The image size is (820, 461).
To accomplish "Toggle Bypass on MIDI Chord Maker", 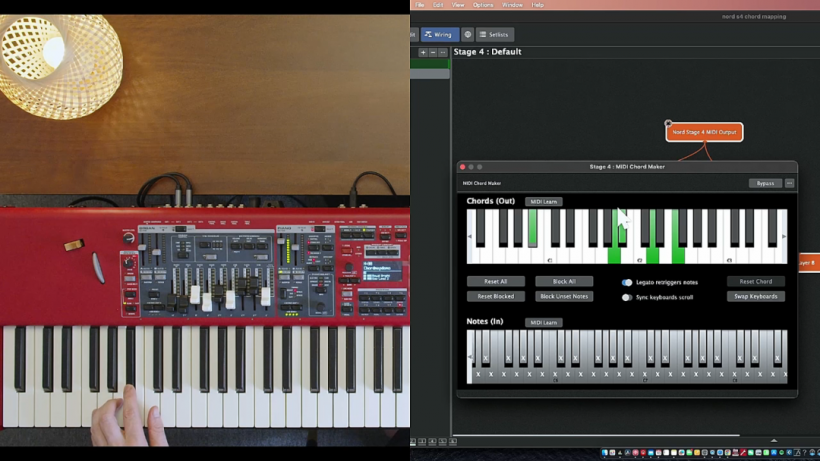I will point(765,183).
